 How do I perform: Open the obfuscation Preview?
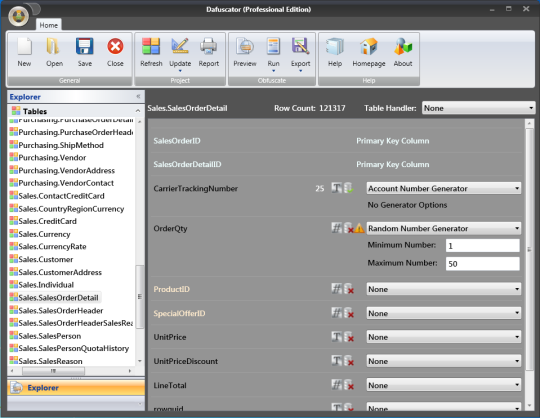pos(245,46)
